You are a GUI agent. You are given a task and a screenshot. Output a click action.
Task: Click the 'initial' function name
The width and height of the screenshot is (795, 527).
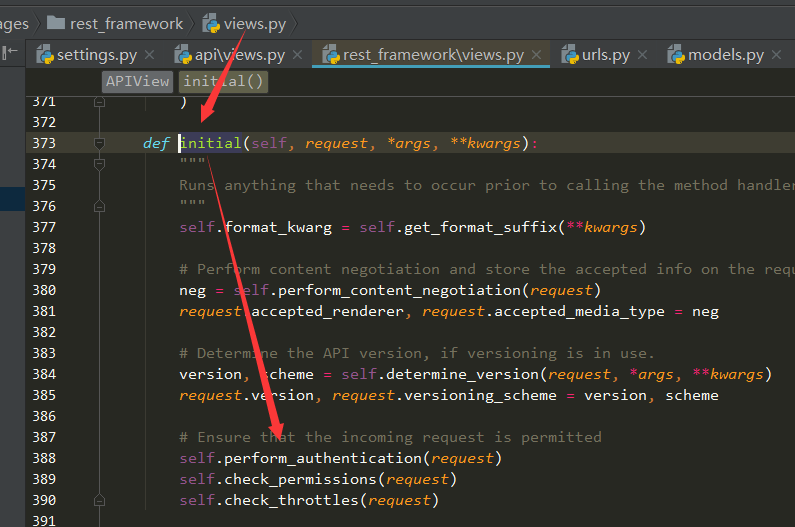(x=210, y=144)
